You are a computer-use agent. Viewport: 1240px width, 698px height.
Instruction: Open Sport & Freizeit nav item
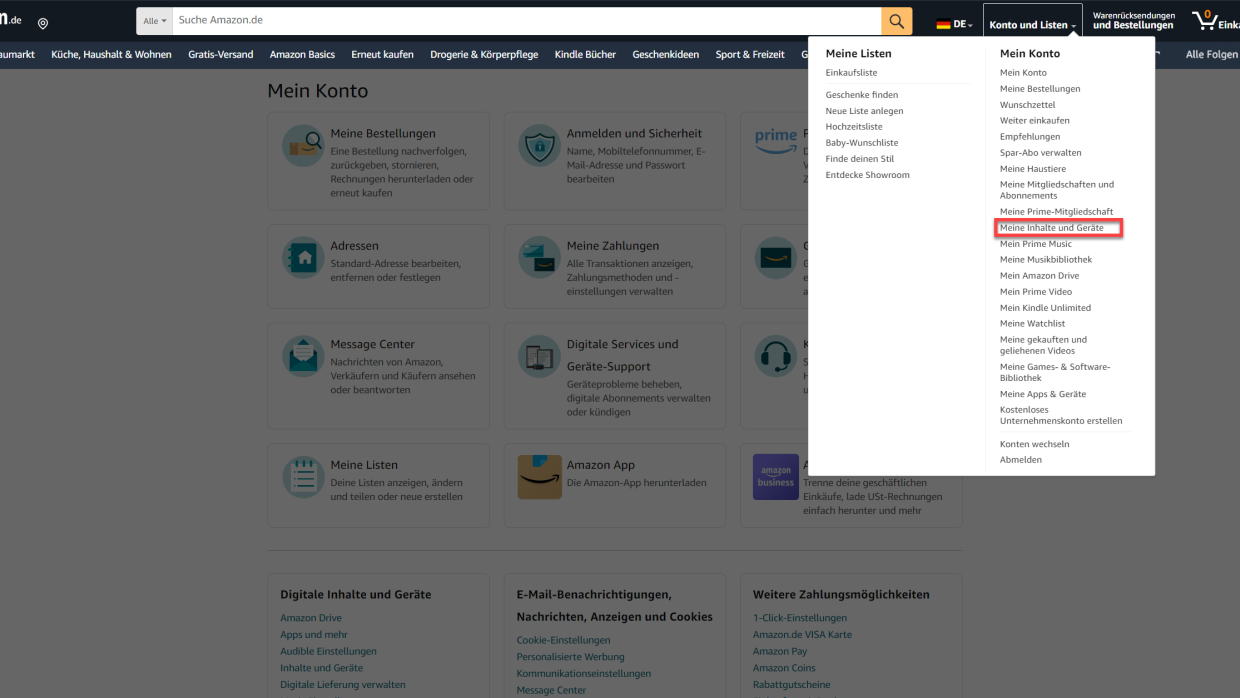tap(750, 55)
